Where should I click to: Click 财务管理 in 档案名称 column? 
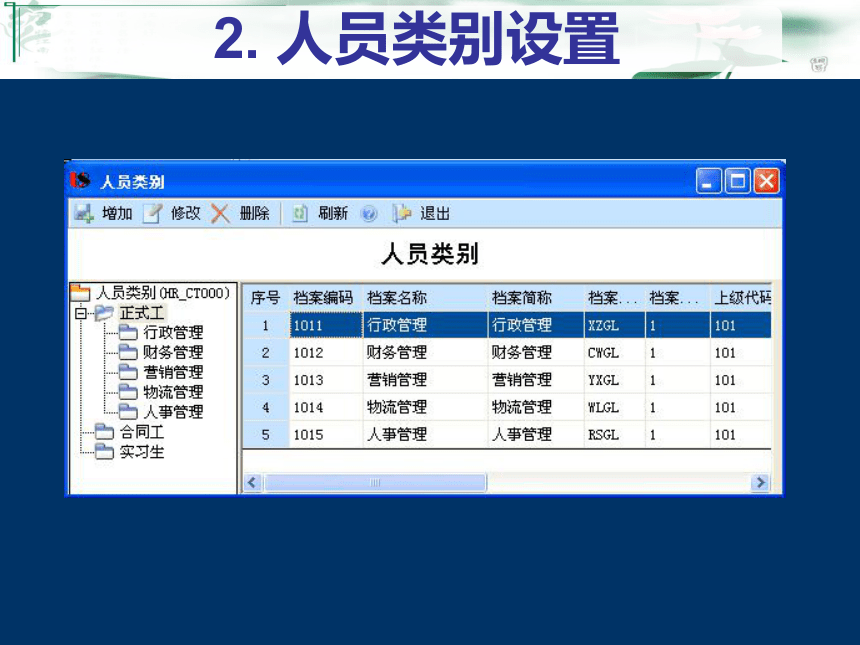(x=425, y=353)
